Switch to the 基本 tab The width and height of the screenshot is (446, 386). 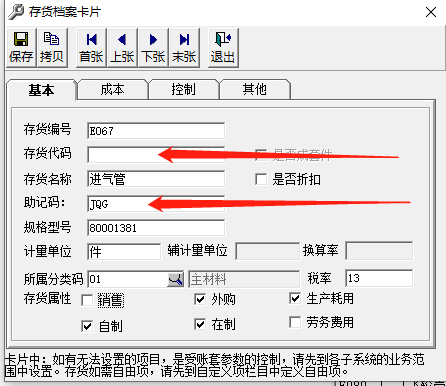pyautogui.click(x=41, y=90)
